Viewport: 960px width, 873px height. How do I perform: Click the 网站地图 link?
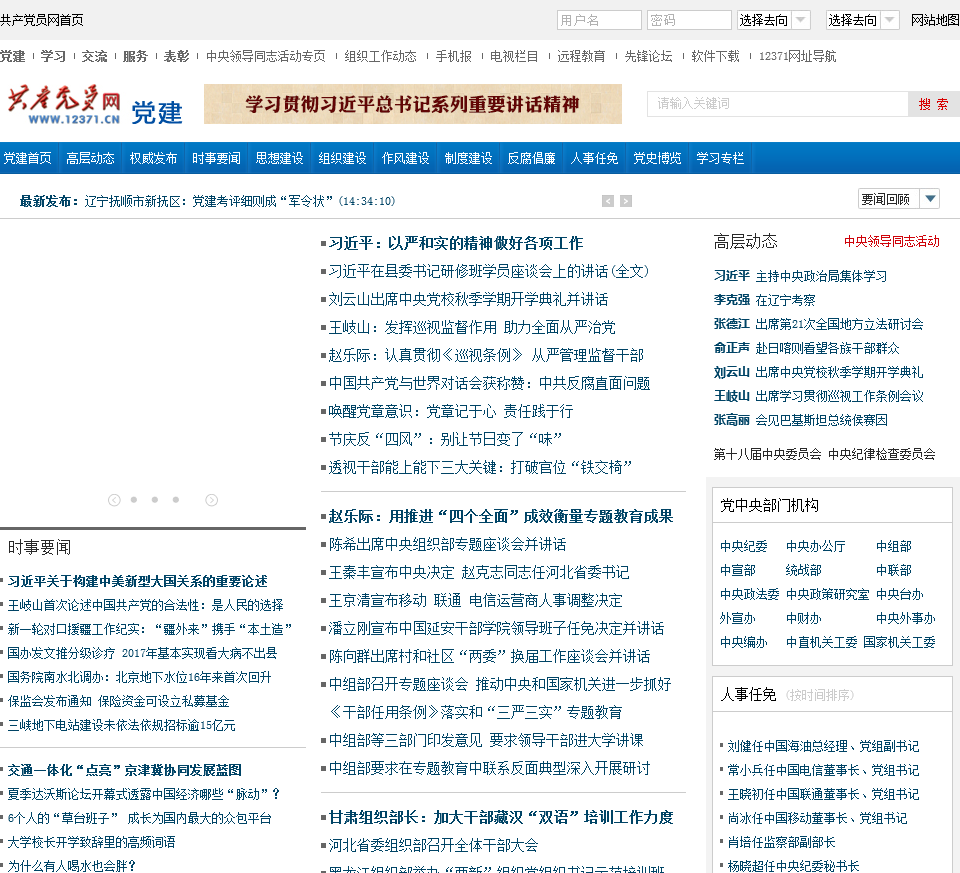point(935,20)
